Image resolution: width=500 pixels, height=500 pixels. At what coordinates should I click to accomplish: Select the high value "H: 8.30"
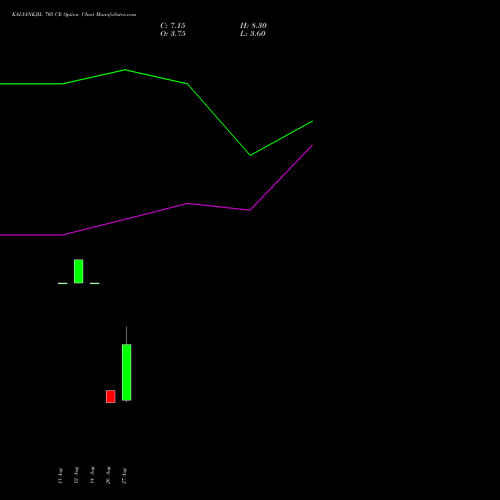pos(253,26)
